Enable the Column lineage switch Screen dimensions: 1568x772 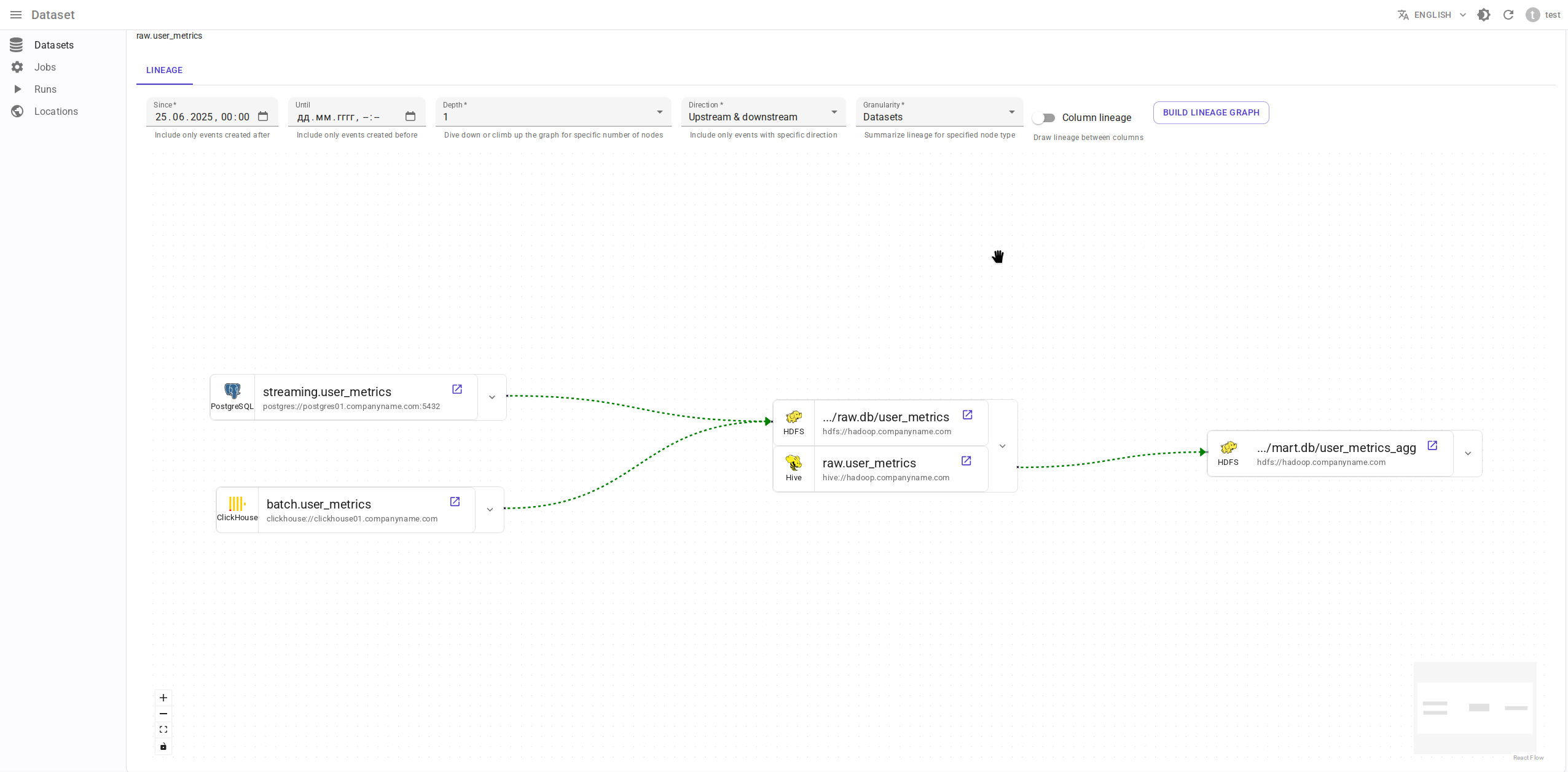point(1044,117)
